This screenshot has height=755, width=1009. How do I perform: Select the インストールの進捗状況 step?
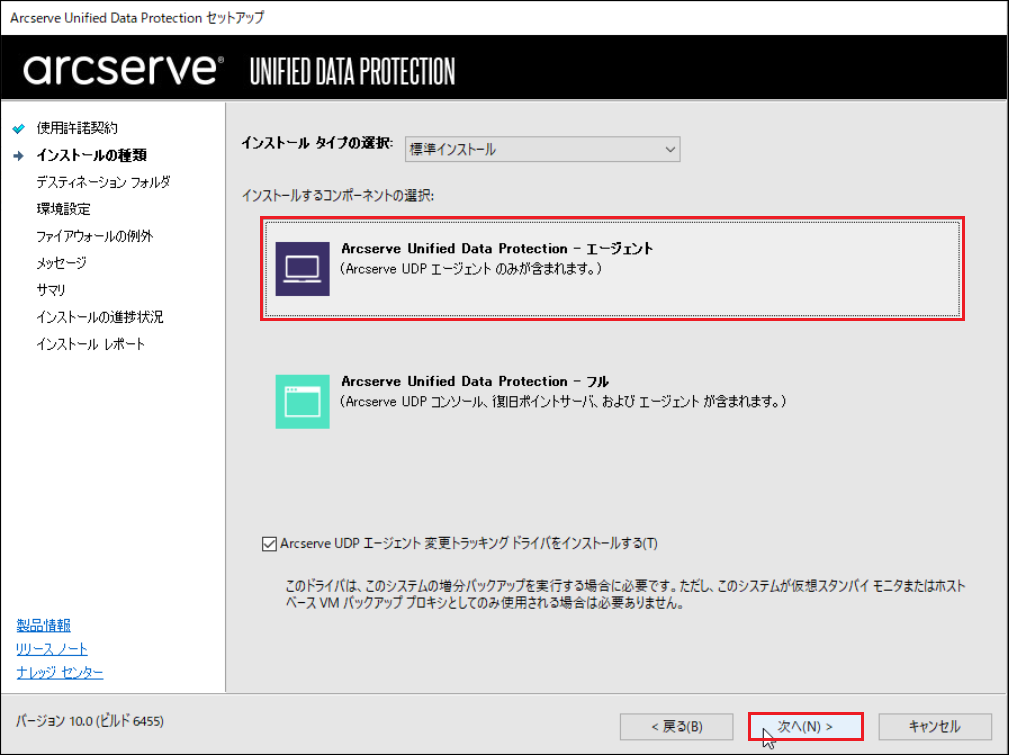(100, 317)
